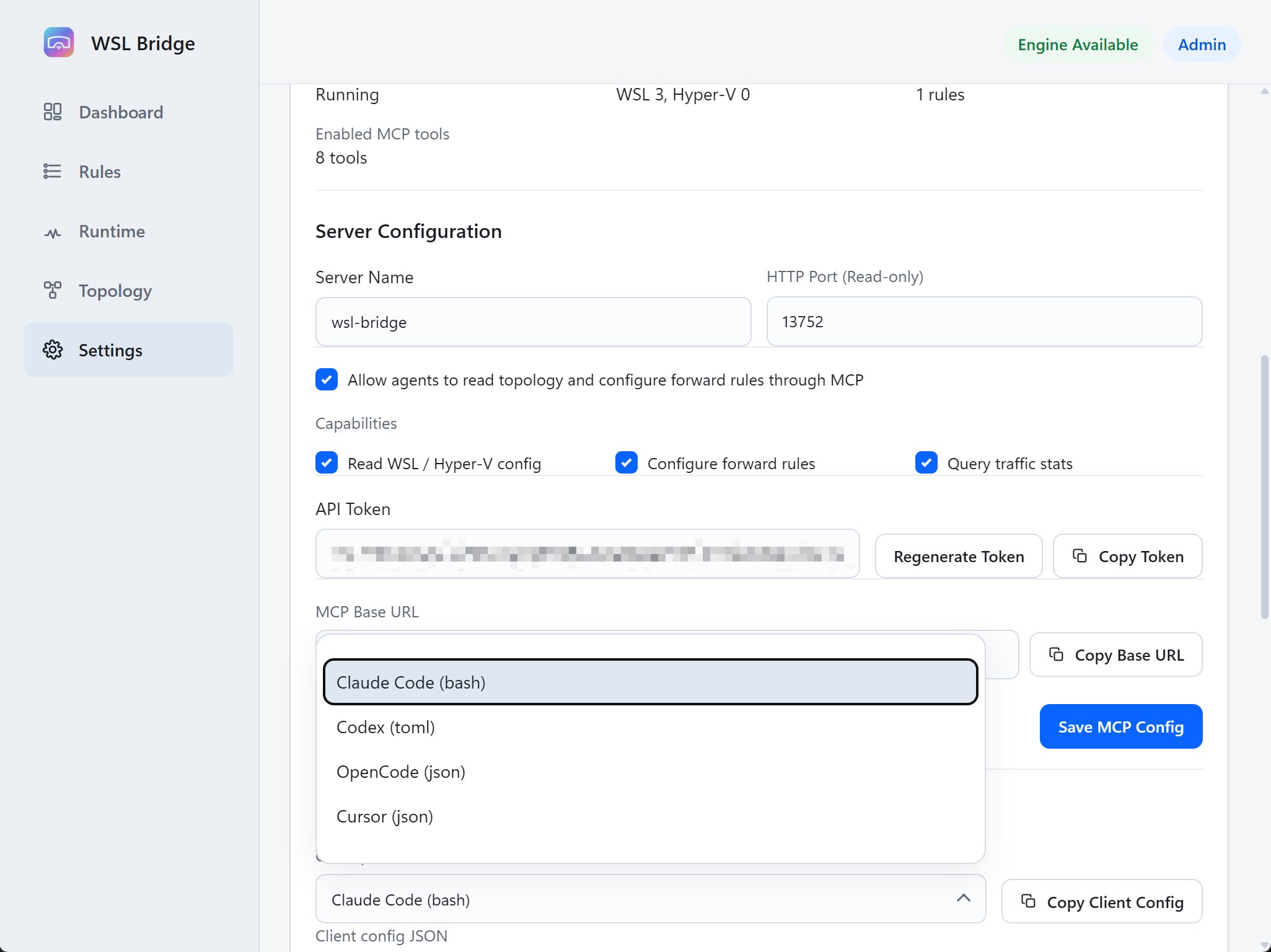This screenshot has width=1271, height=952.
Task: Click the Copy Base URL button
Action: 1116,655
